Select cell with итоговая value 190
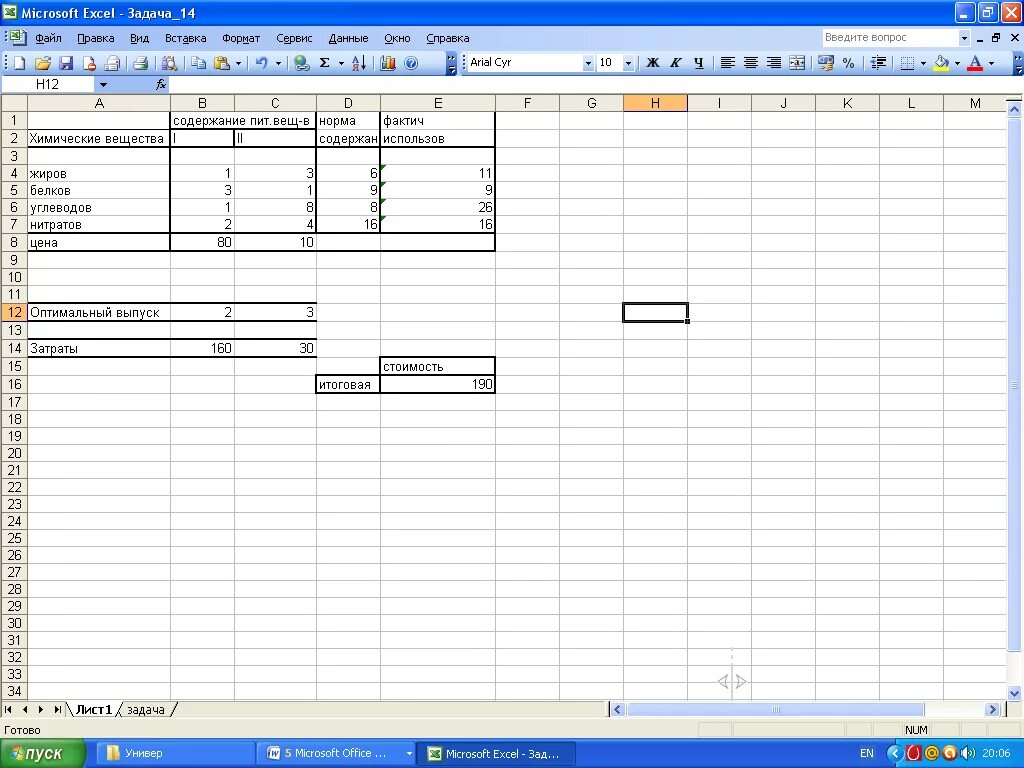1024x768 pixels. [438, 384]
